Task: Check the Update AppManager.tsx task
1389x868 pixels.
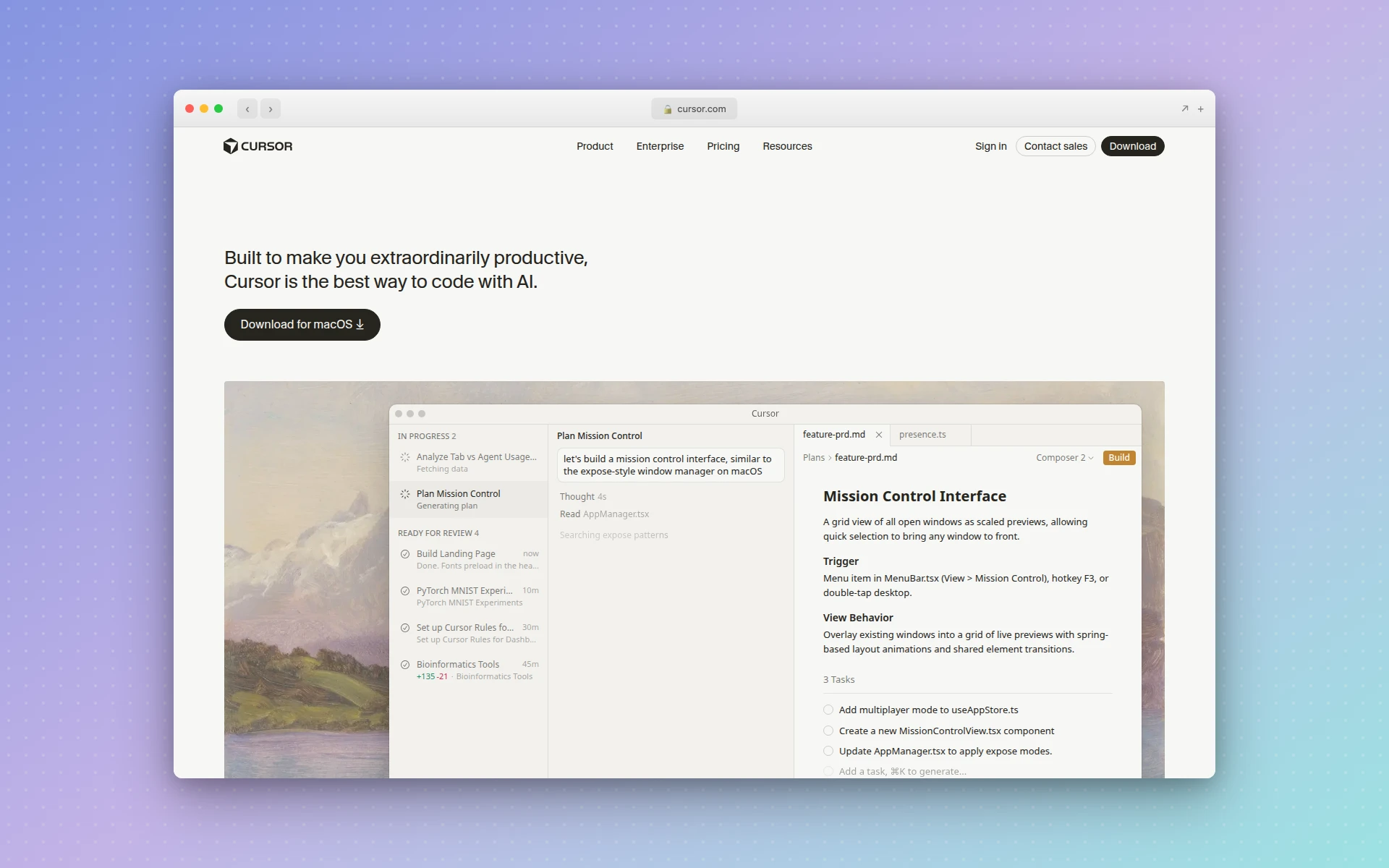Action: (828, 751)
